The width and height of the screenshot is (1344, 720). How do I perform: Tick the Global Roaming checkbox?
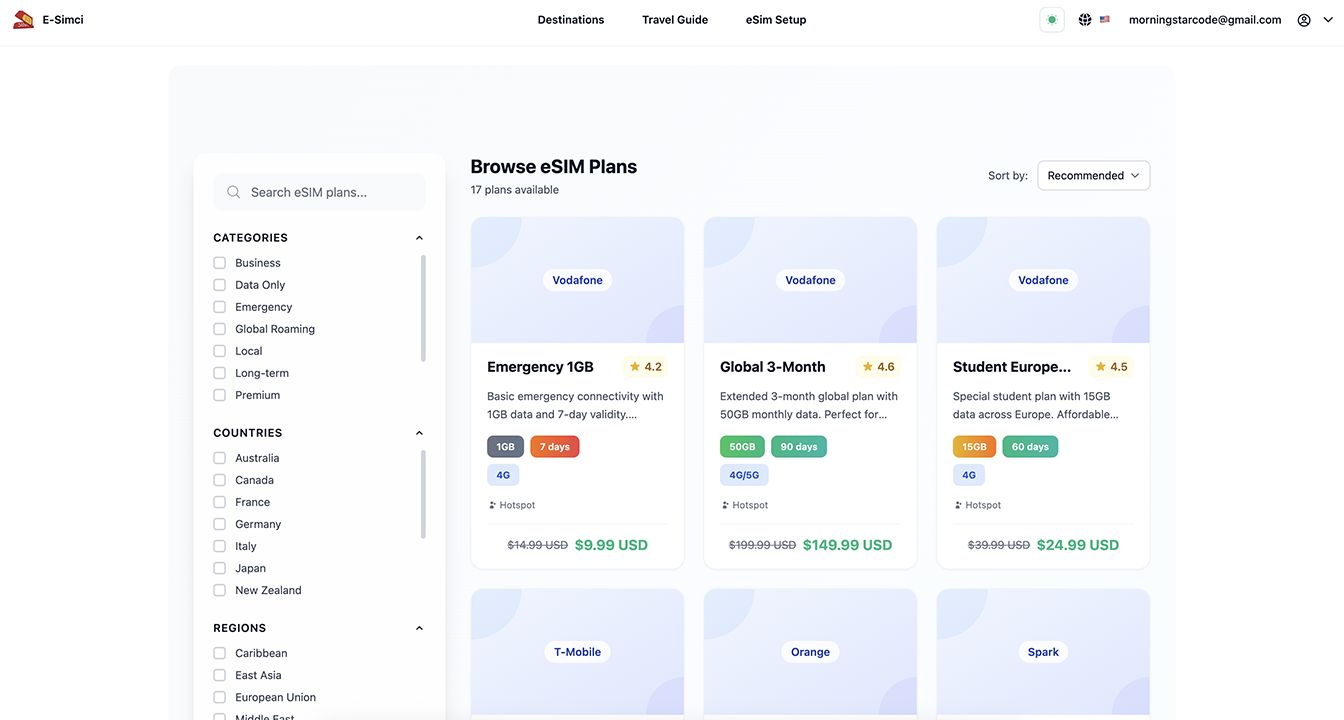[x=220, y=329]
